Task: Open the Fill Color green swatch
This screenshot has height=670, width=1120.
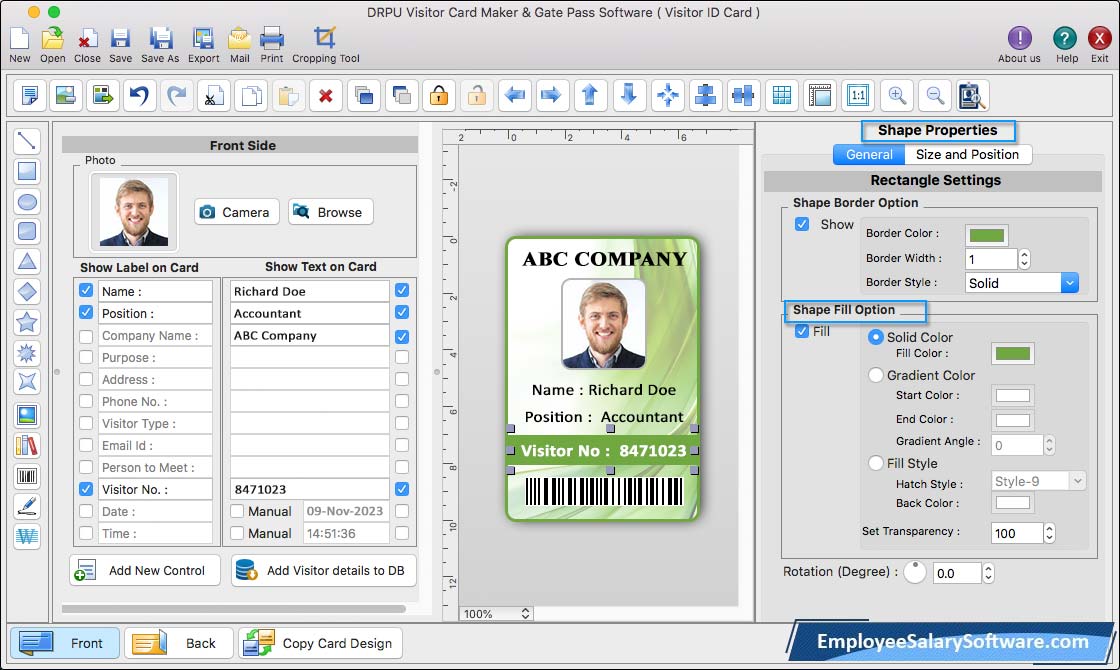Action: pos(1013,353)
